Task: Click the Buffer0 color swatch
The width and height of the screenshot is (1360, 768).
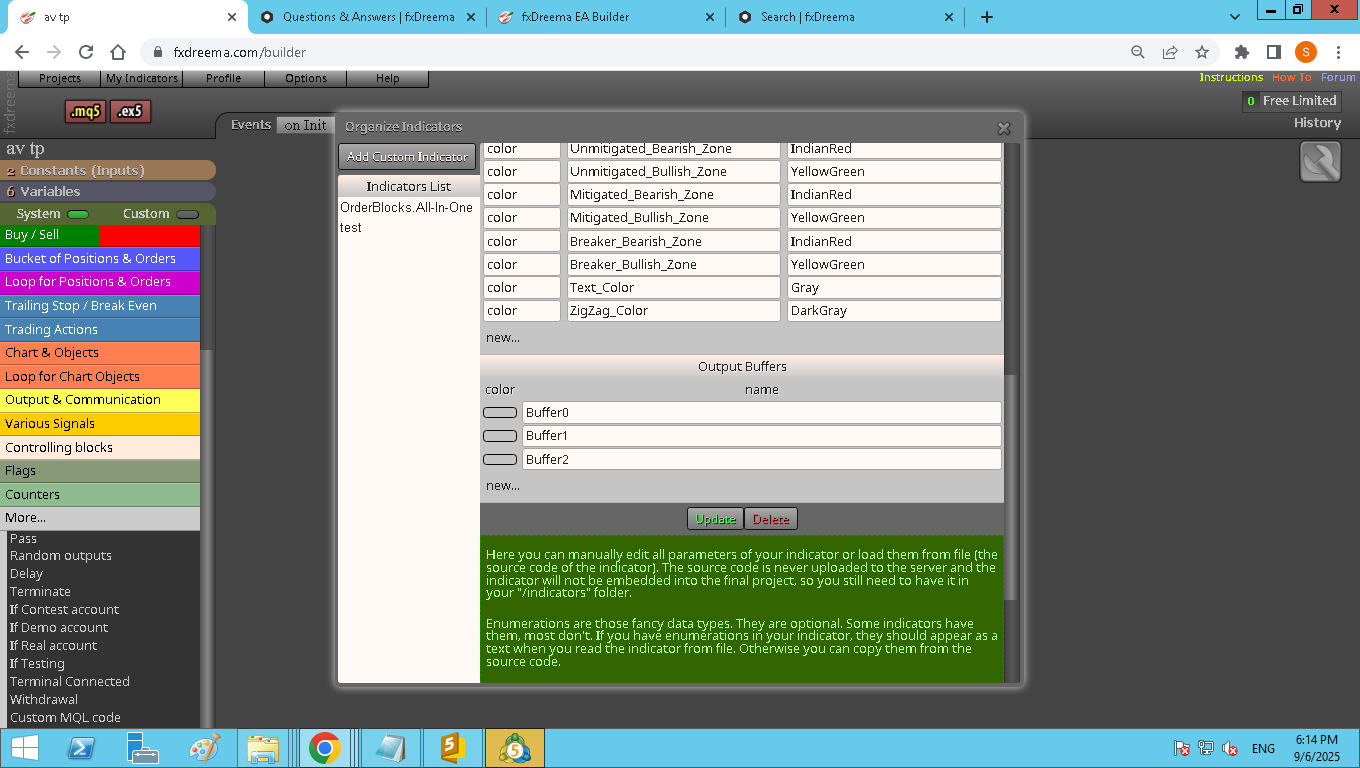Action: coord(500,412)
